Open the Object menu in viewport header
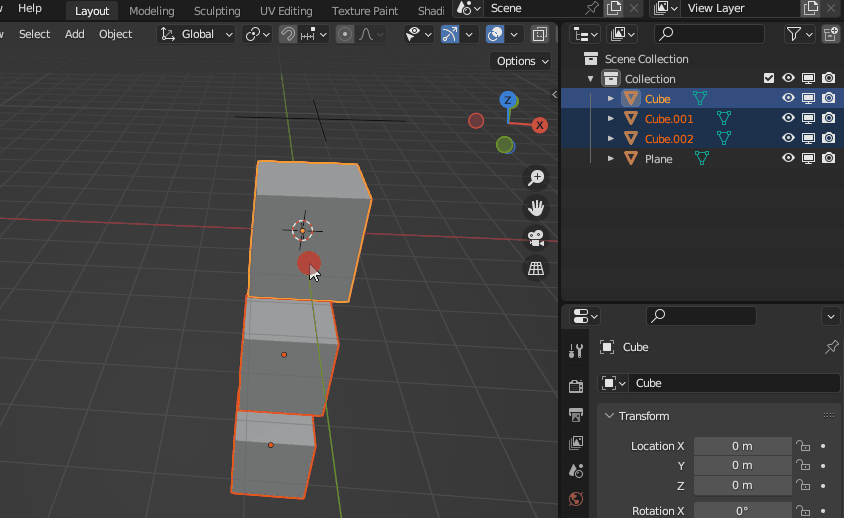Screen dimensions: 844x518 click(115, 34)
